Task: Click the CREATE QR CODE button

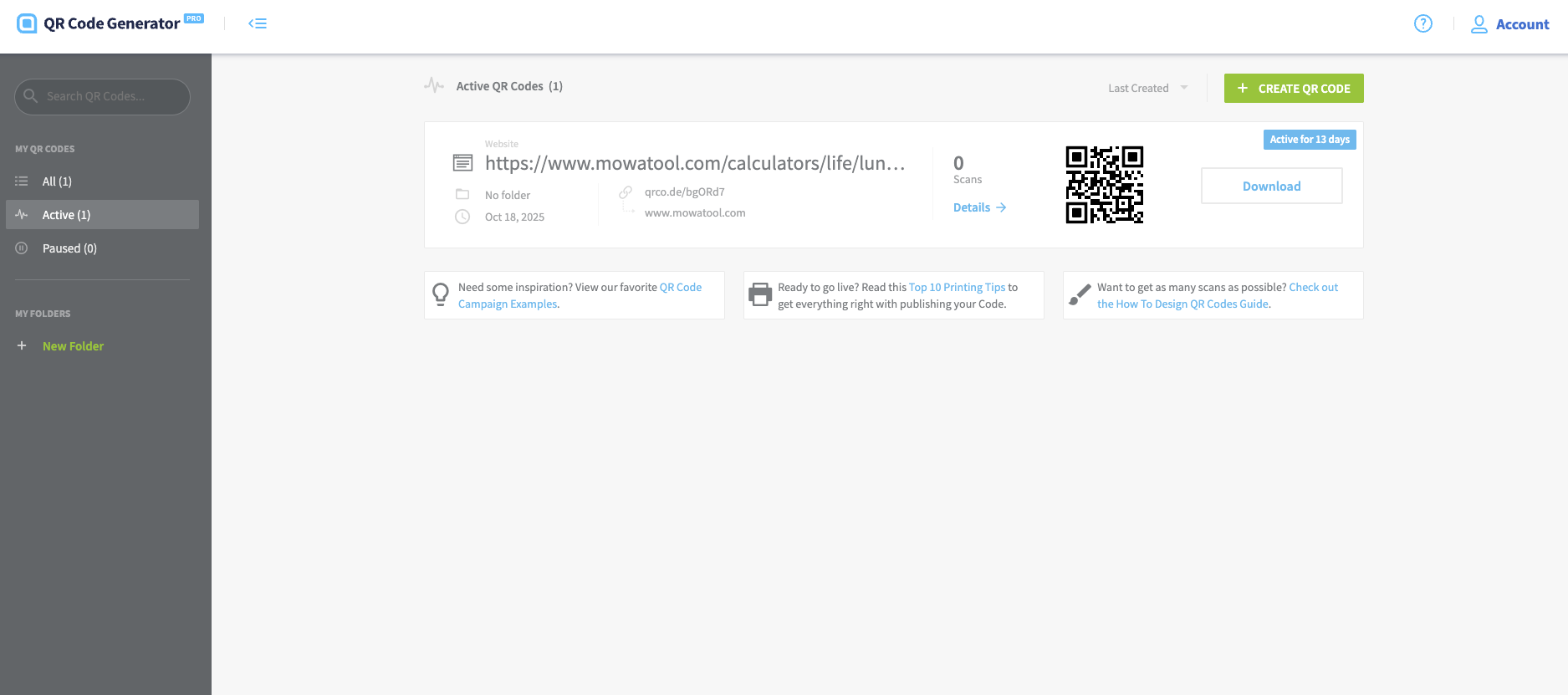Action: point(1294,89)
